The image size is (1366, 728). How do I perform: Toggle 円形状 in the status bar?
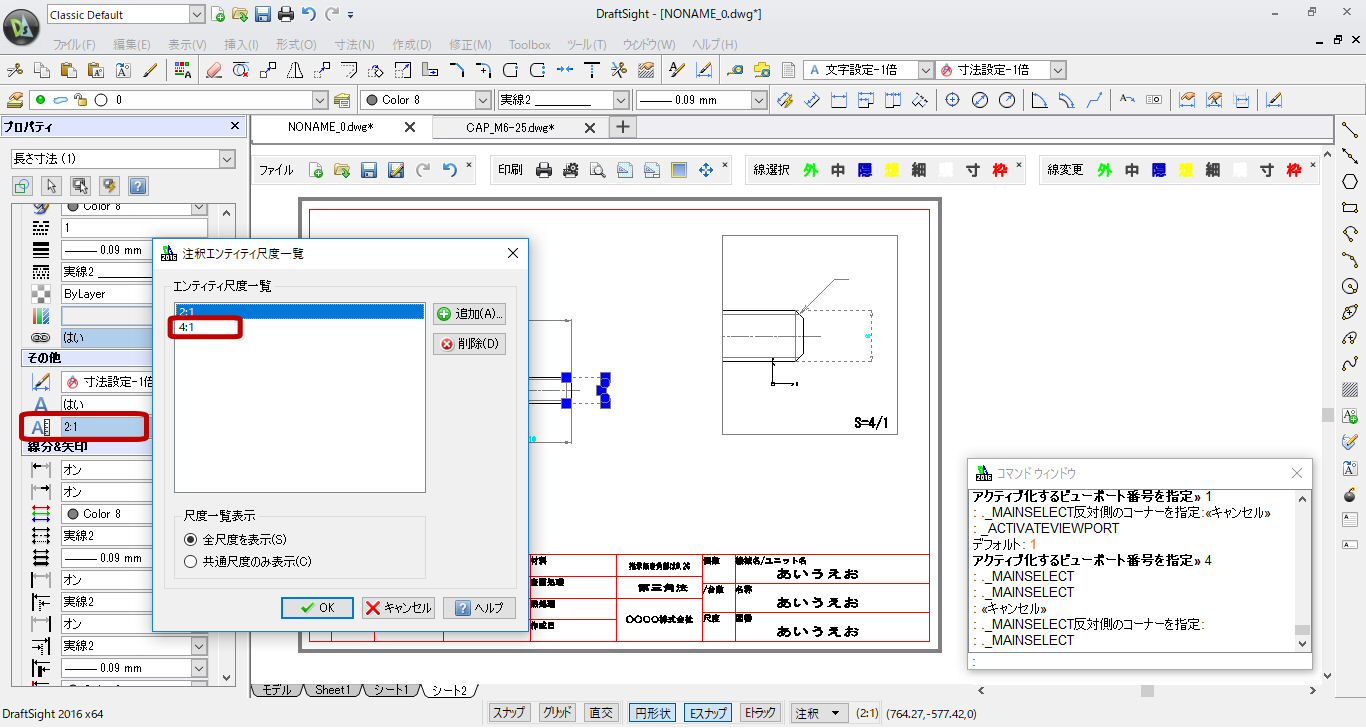(x=652, y=713)
